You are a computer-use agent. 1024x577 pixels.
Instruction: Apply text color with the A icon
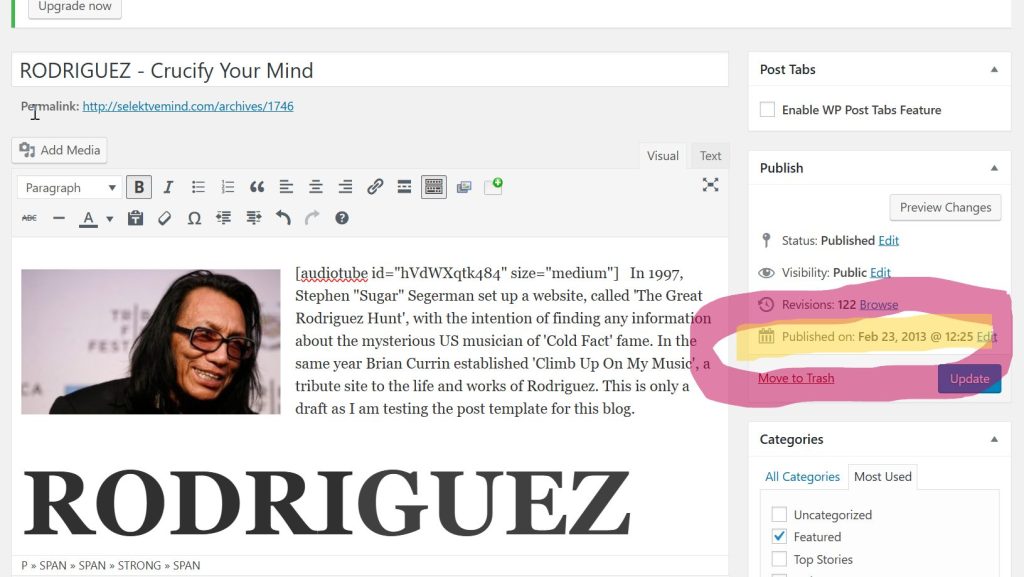[88, 218]
